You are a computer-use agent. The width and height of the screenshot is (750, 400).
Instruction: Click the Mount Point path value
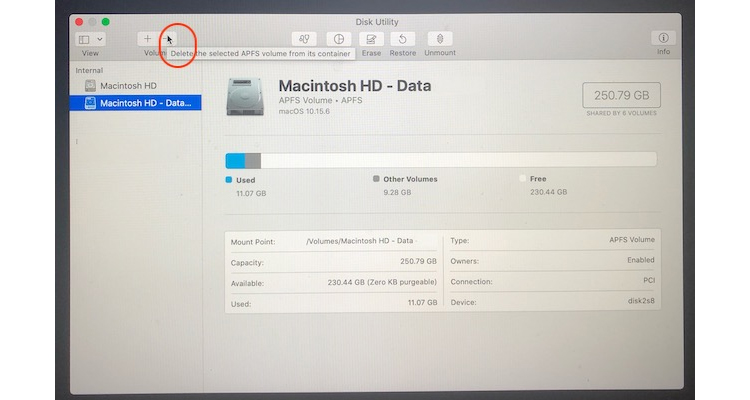click(360, 241)
